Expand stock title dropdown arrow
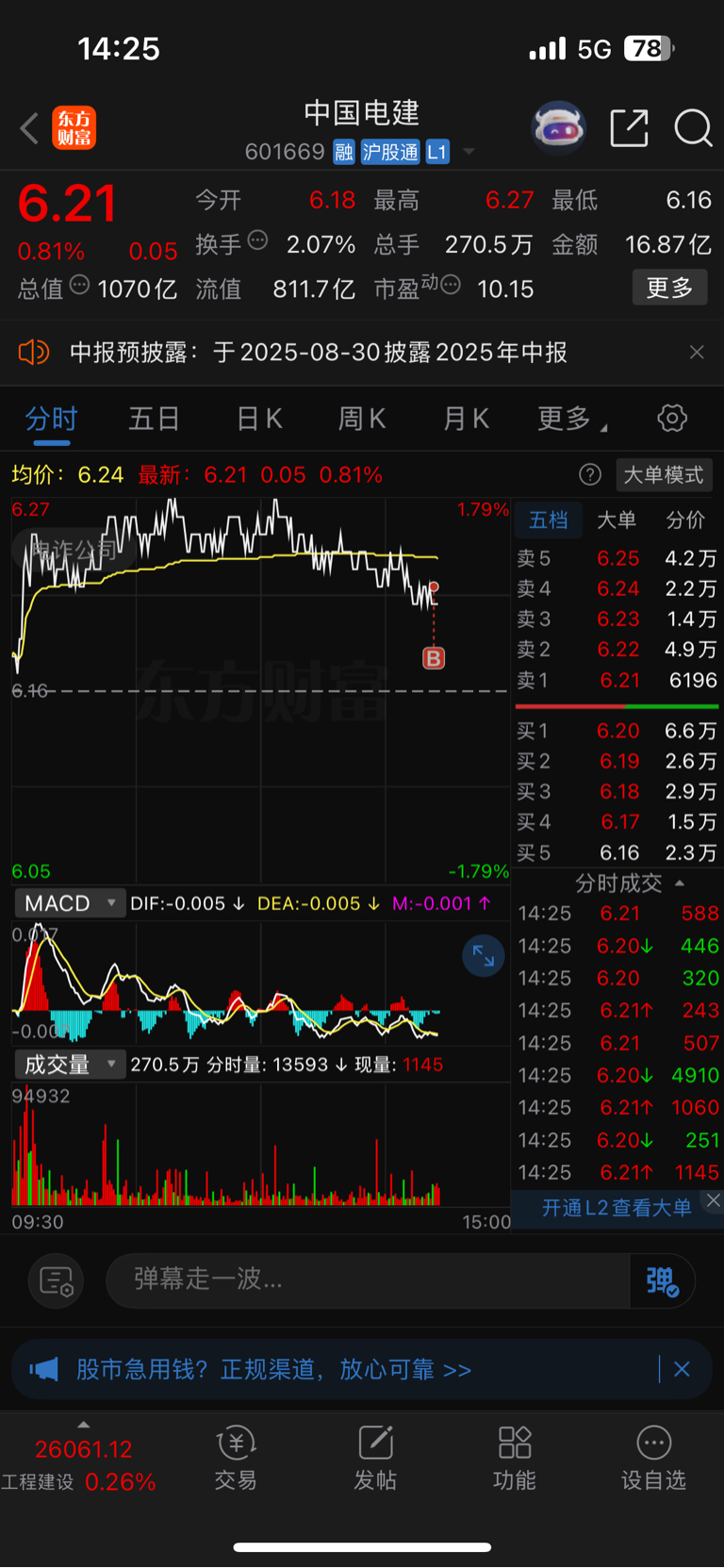The width and height of the screenshot is (724, 1568). tap(469, 152)
